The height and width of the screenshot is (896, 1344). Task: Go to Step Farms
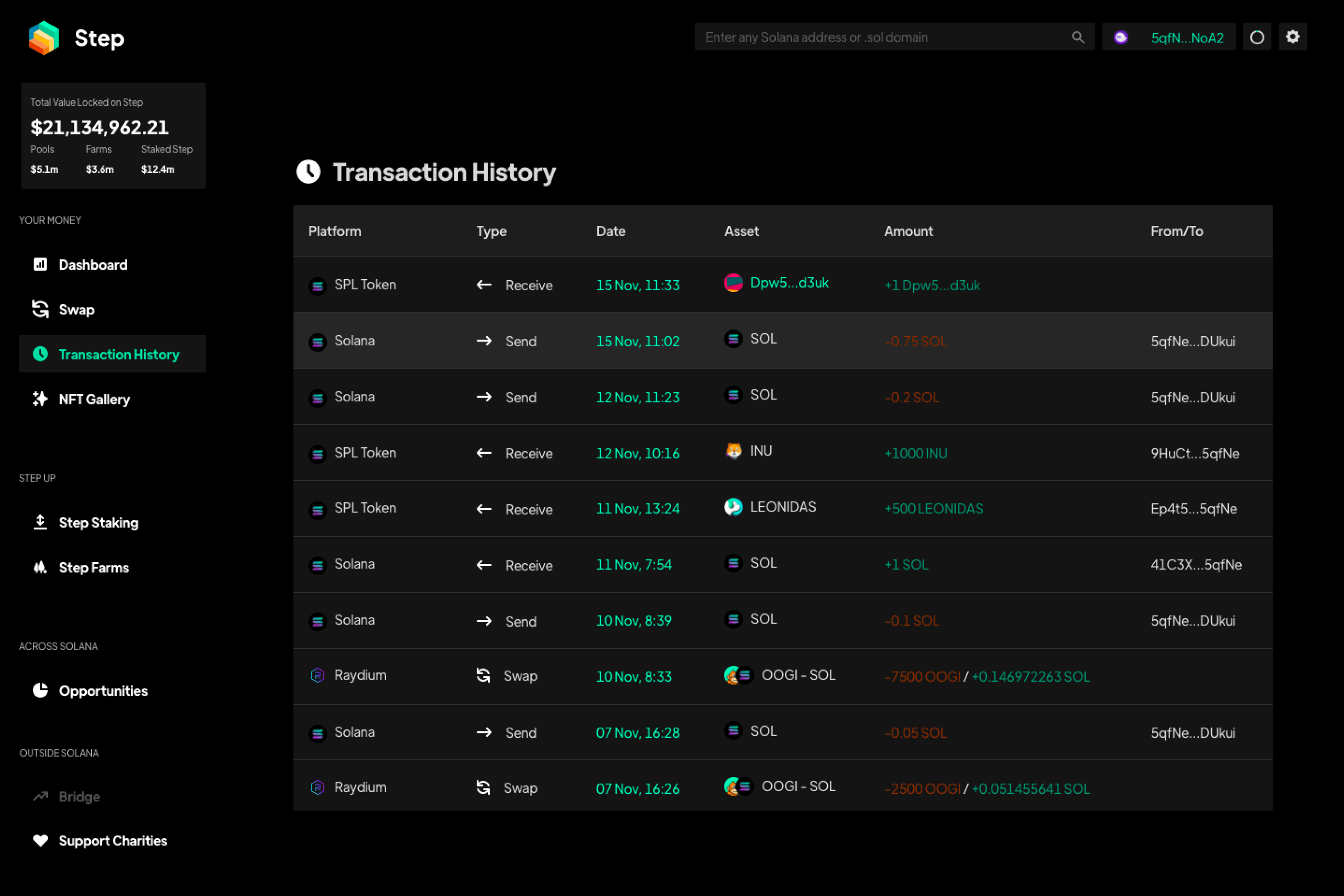point(94,568)
